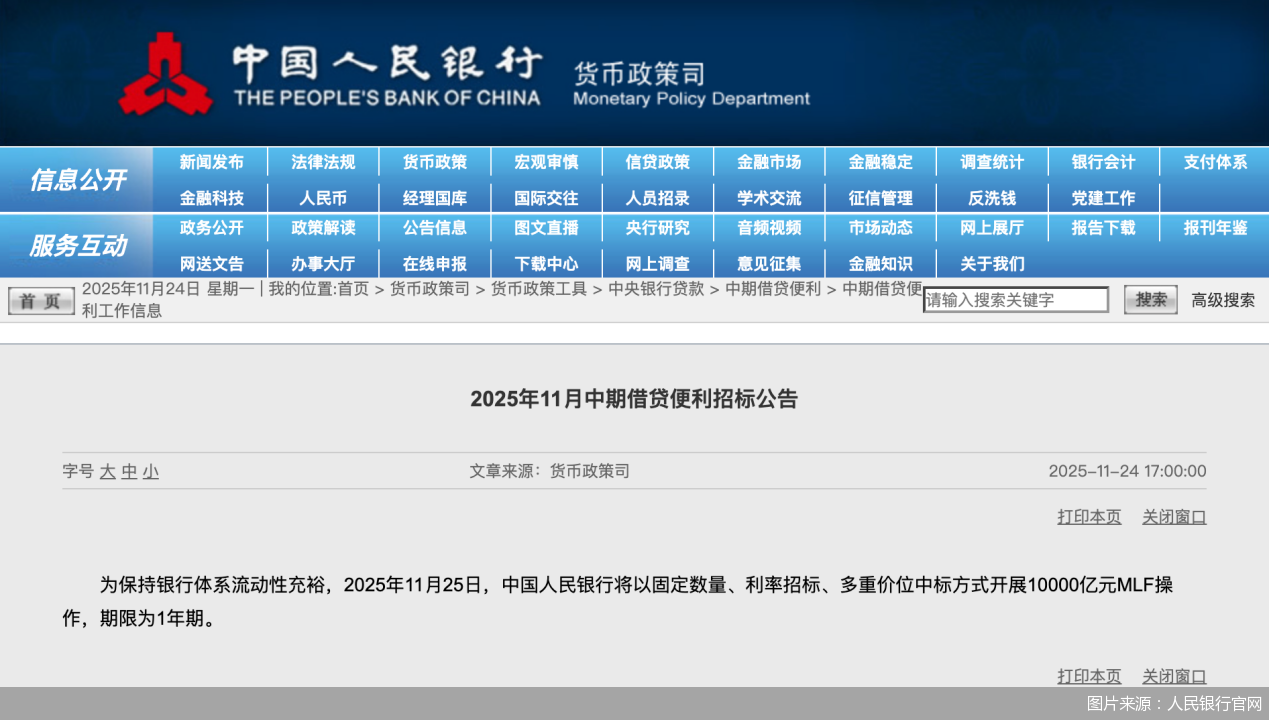
Task: Click the 搜索 button
Action: pos(1149,299)
